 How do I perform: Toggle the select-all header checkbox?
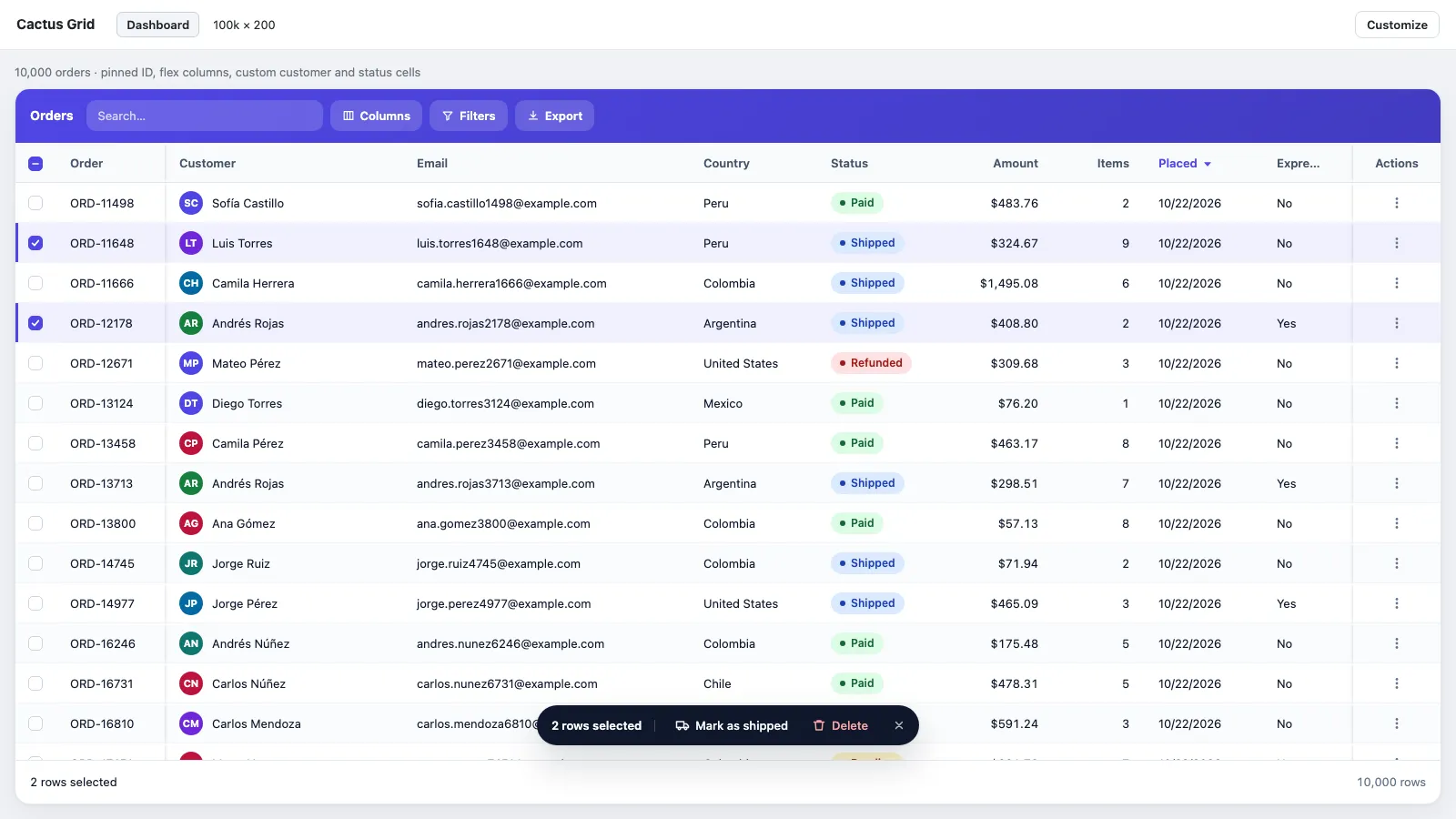(35, 164)
